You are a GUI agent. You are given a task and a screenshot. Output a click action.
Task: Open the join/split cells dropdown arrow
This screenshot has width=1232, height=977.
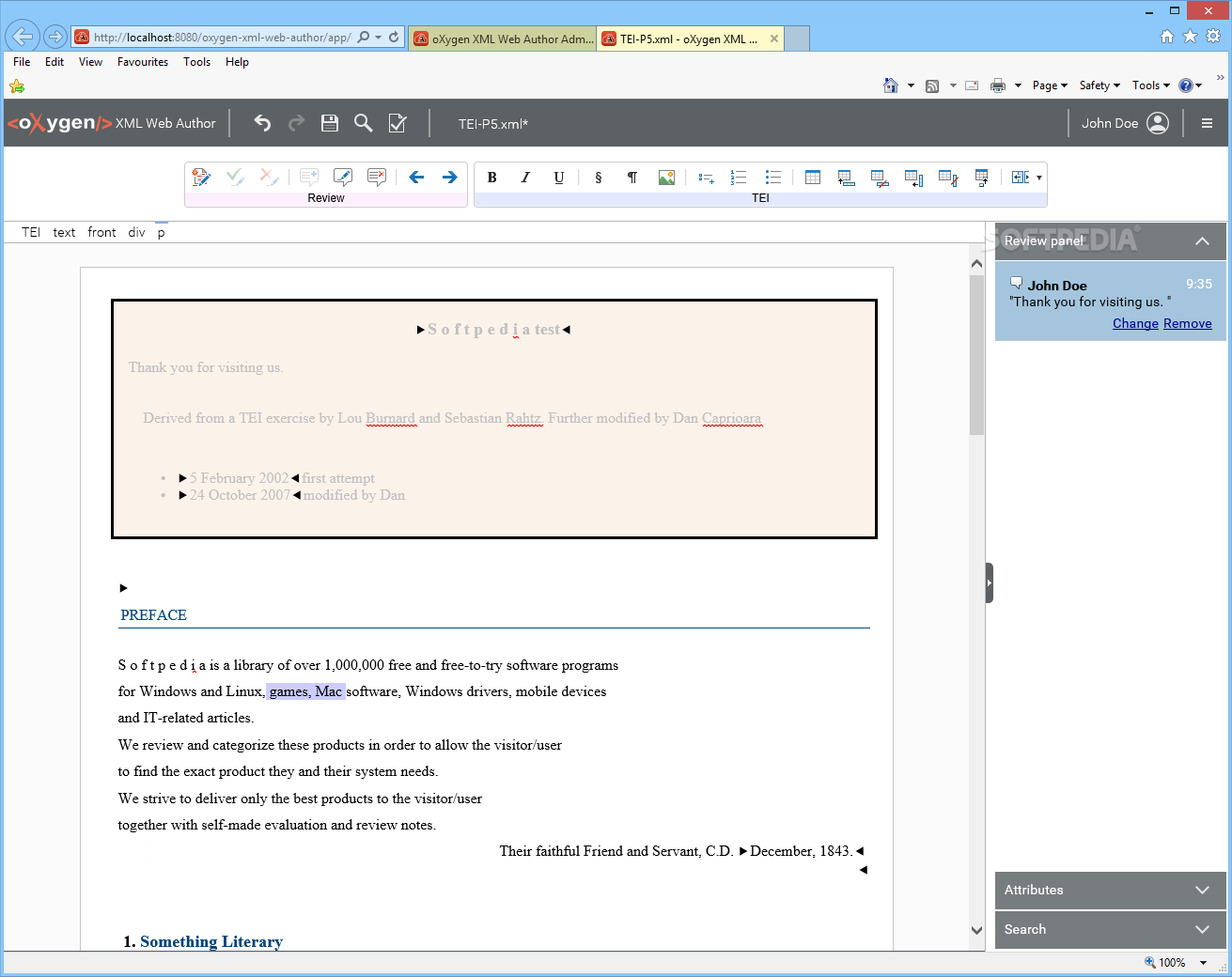pos(1039,178)
